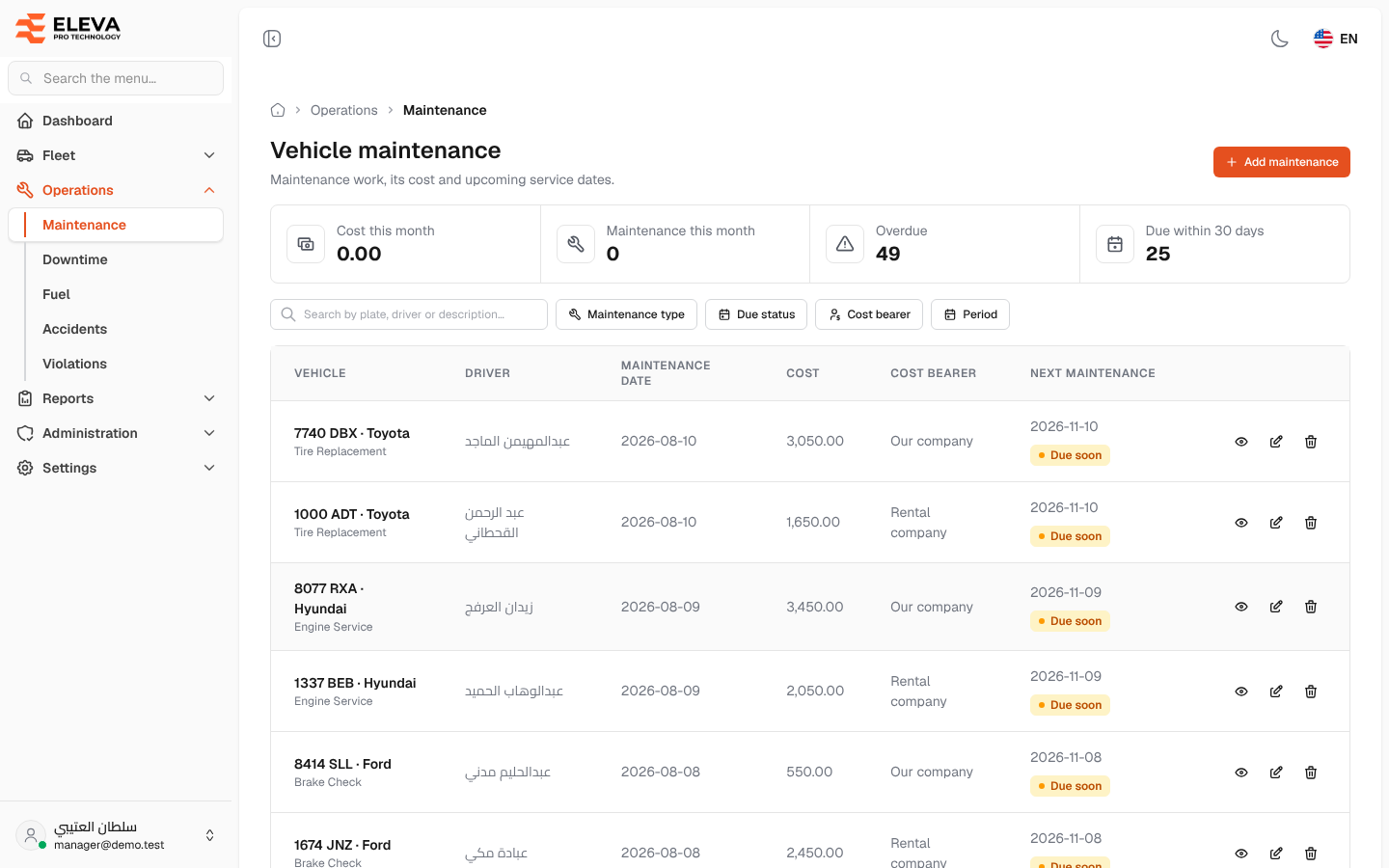Click the home breadcrumb icon
The image size is (1389, 868).
click(x=278, y=110)
